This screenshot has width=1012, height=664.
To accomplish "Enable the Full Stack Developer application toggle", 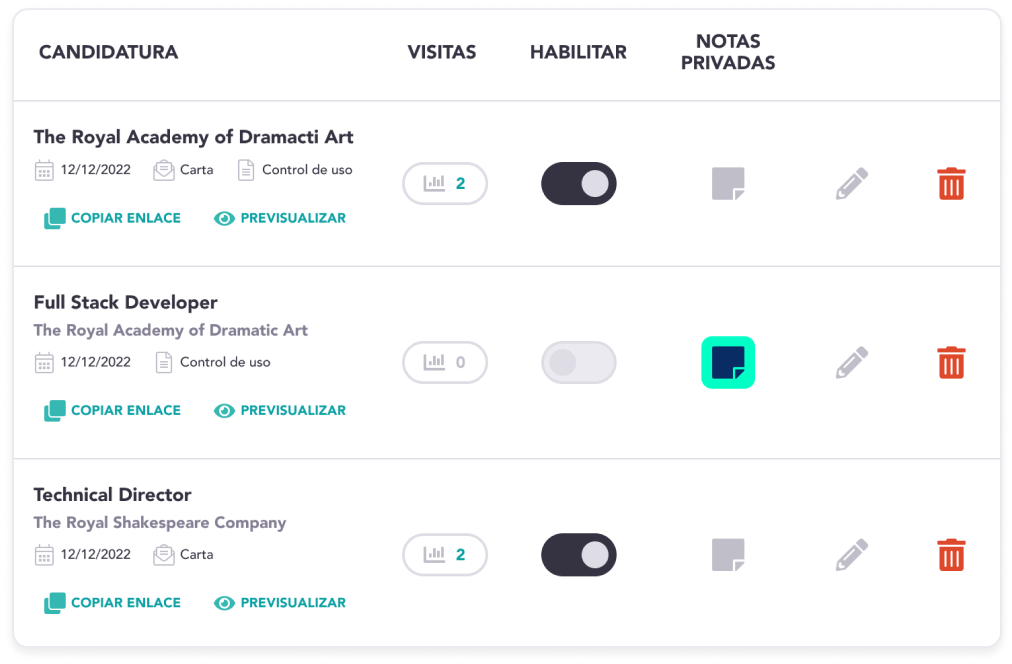I will [x=579, y=363].
